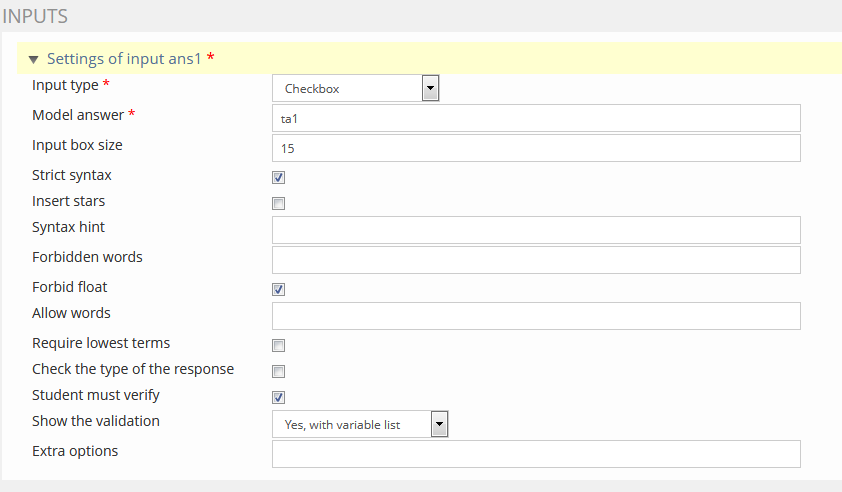Click the Show the validation label

tap(95, 421)
